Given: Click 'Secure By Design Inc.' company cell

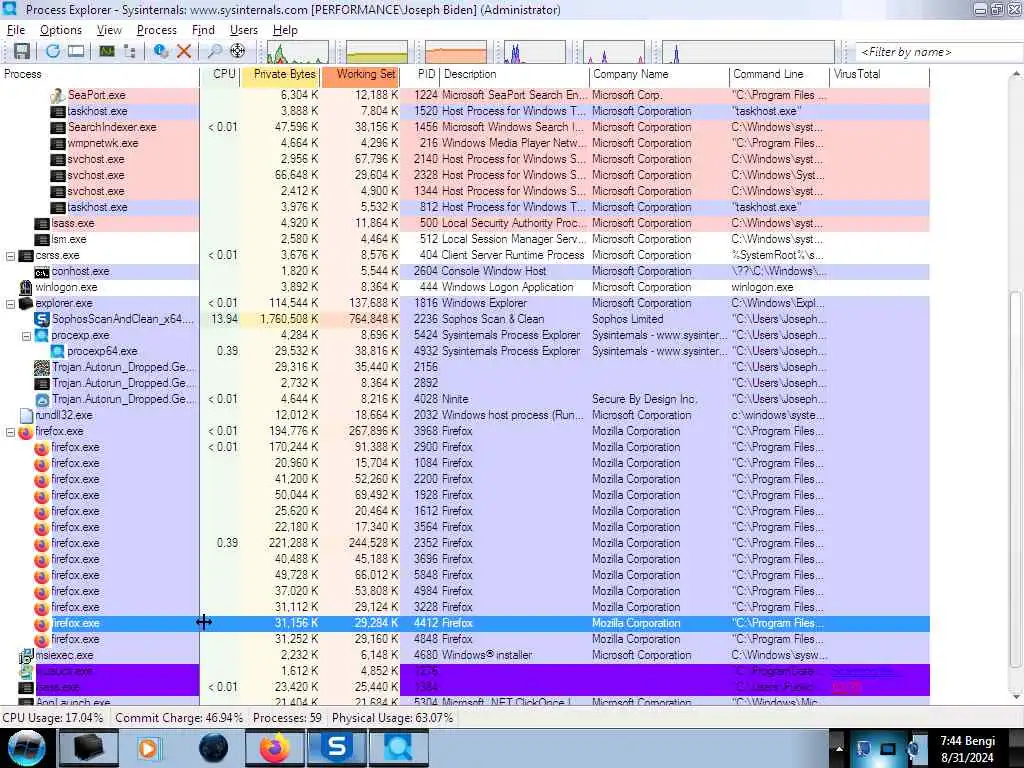Looking at the screenshot, I should point(644,400).
